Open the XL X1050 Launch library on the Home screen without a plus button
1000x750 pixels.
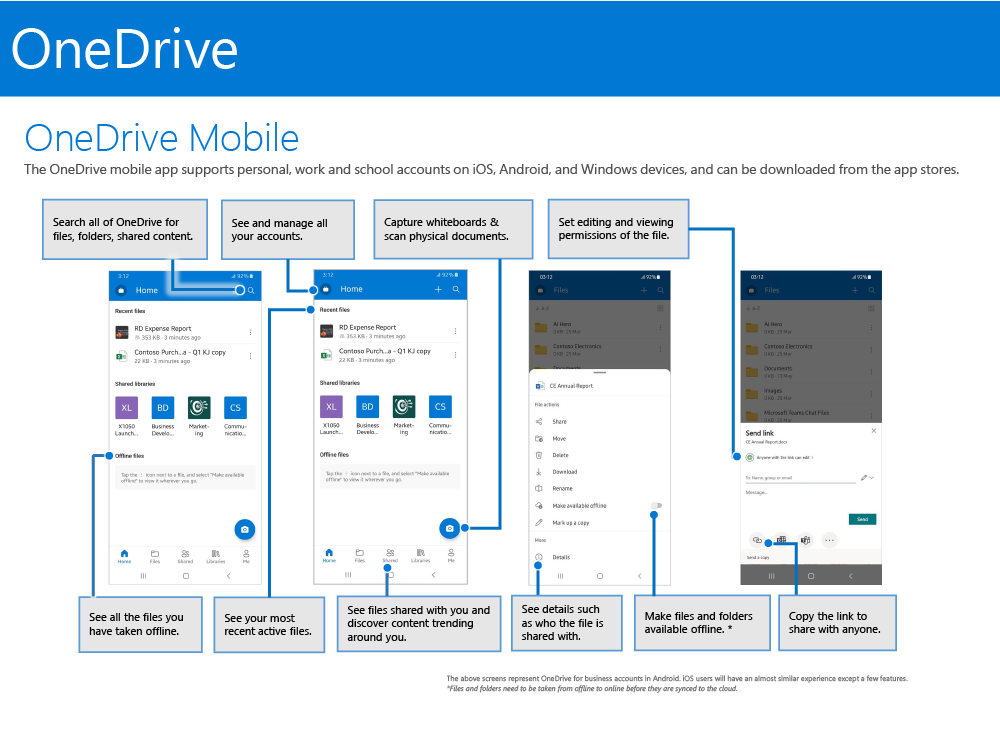click(126, 416)
